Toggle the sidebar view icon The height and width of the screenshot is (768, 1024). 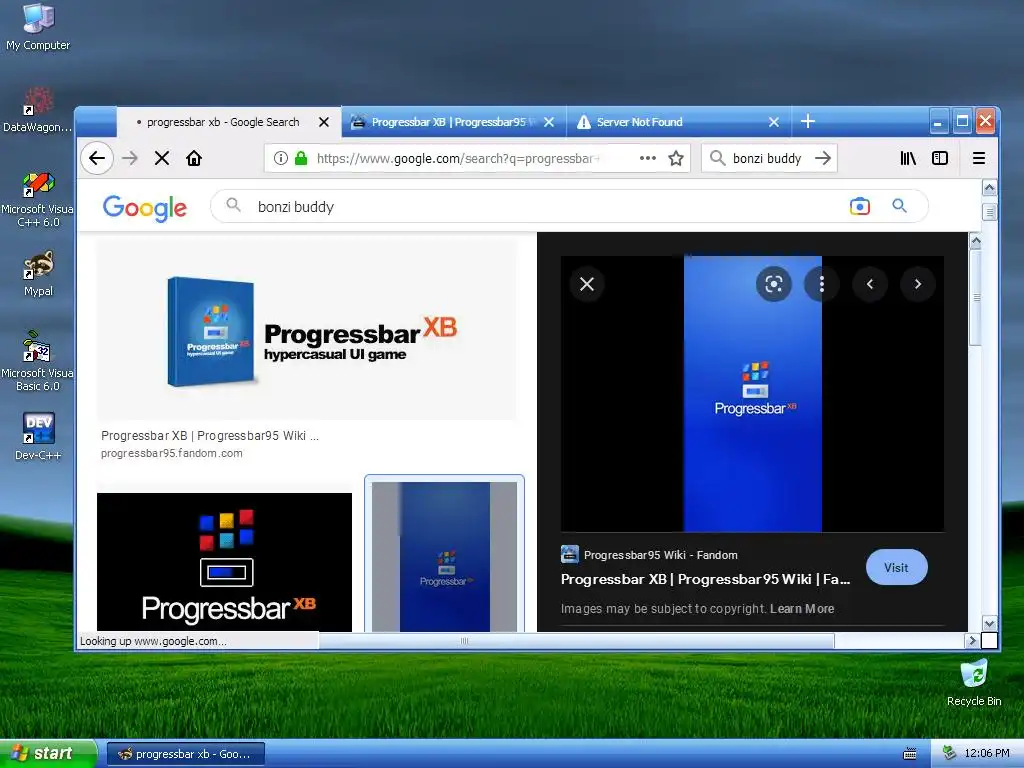click(x=940, y=158)
